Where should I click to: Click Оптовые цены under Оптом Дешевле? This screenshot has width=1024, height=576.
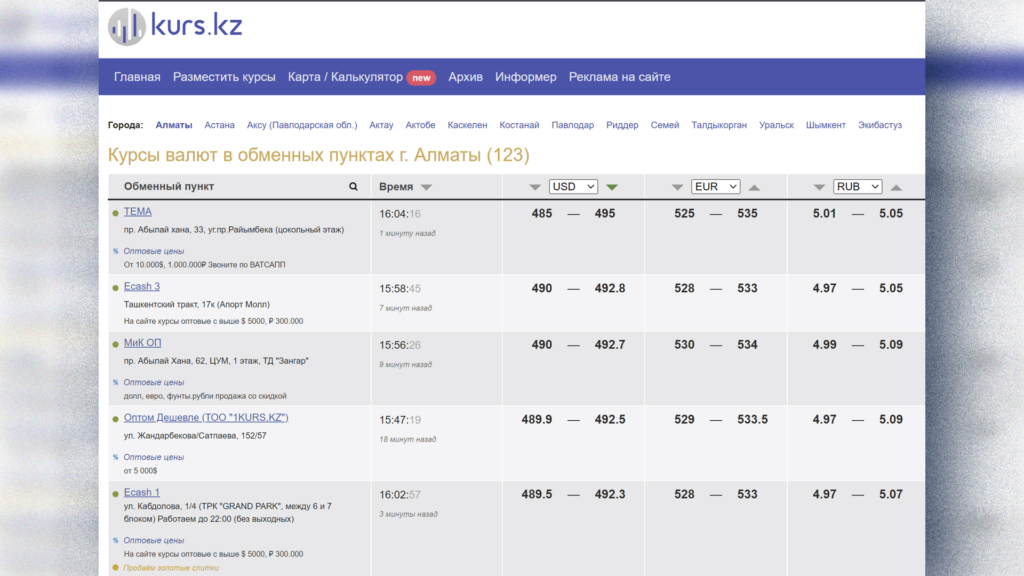point(154,457)
